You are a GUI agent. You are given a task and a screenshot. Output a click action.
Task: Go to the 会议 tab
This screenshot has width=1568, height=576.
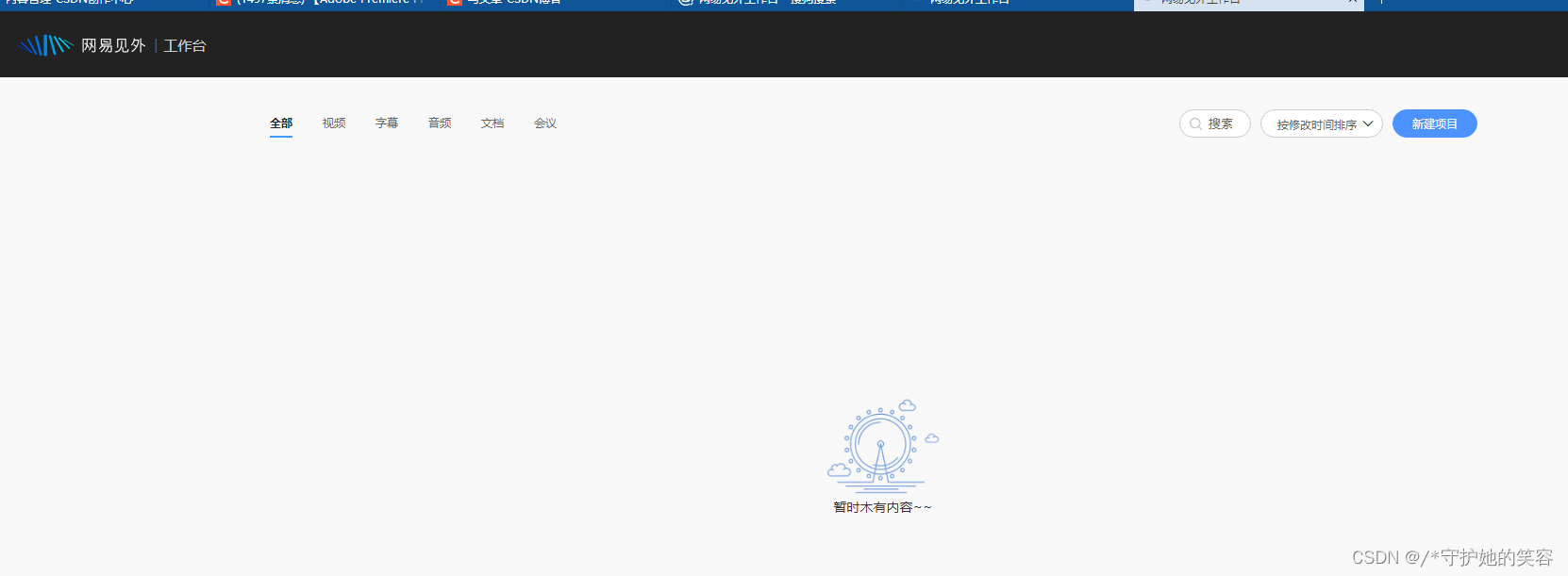[x=545, y=123]
